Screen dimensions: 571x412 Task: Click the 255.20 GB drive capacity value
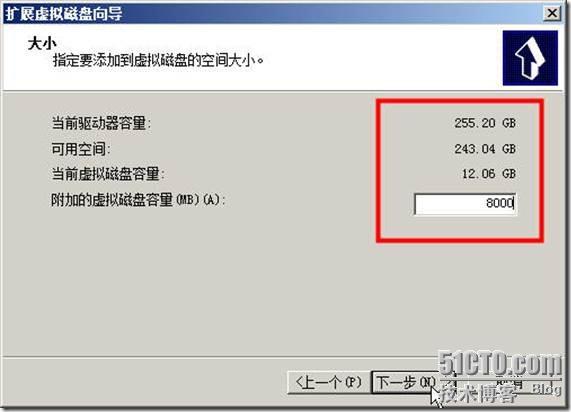485,123
